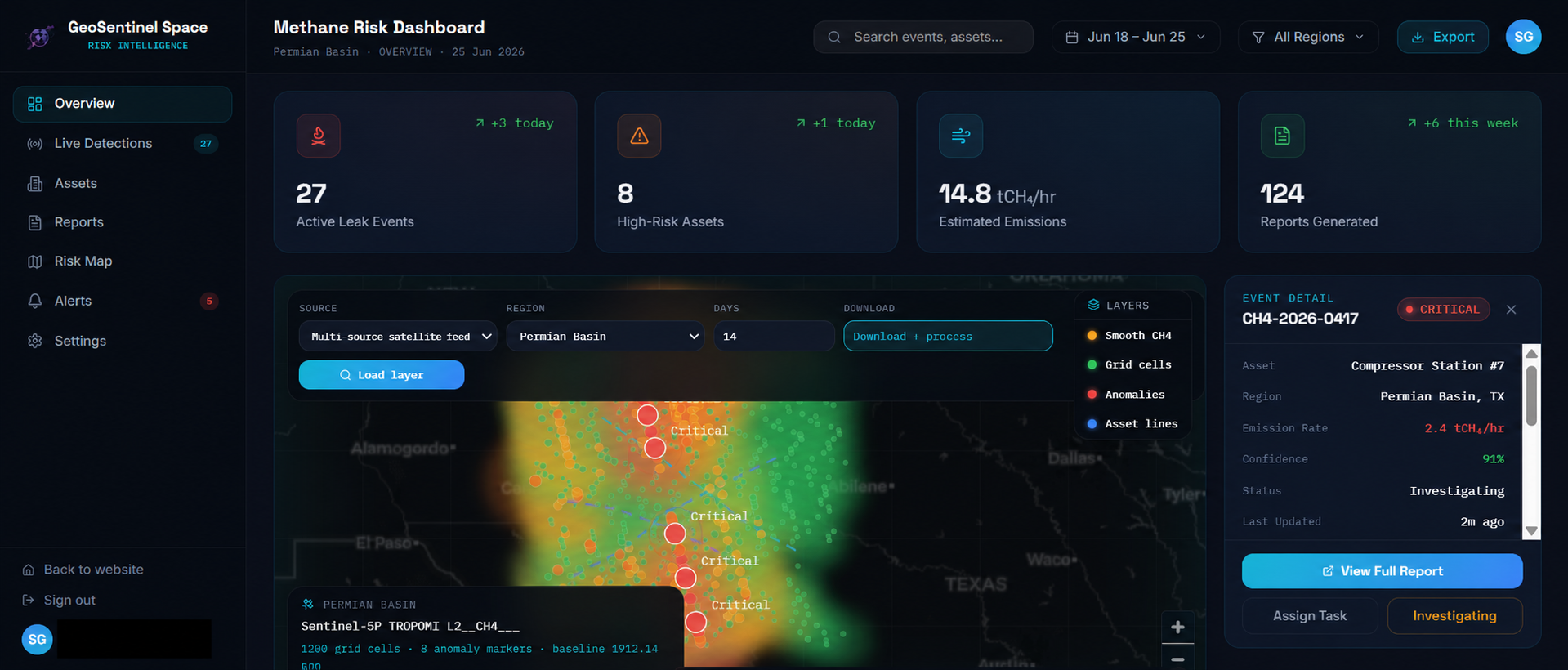The image size is (1568, 670).
Task: Click the SG avatar at the sidebar bottom
Action: click(38, 639)
